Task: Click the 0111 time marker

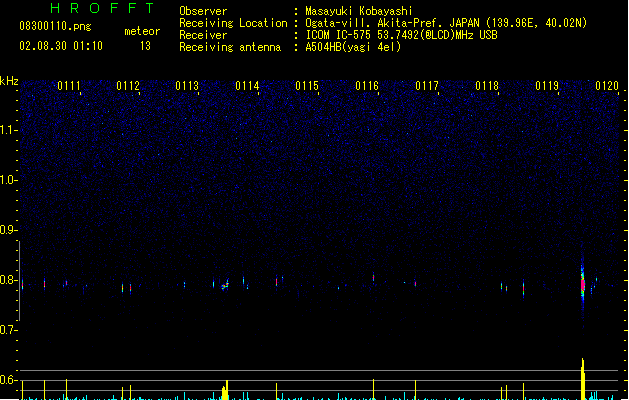Action: (x=69, y=86)
